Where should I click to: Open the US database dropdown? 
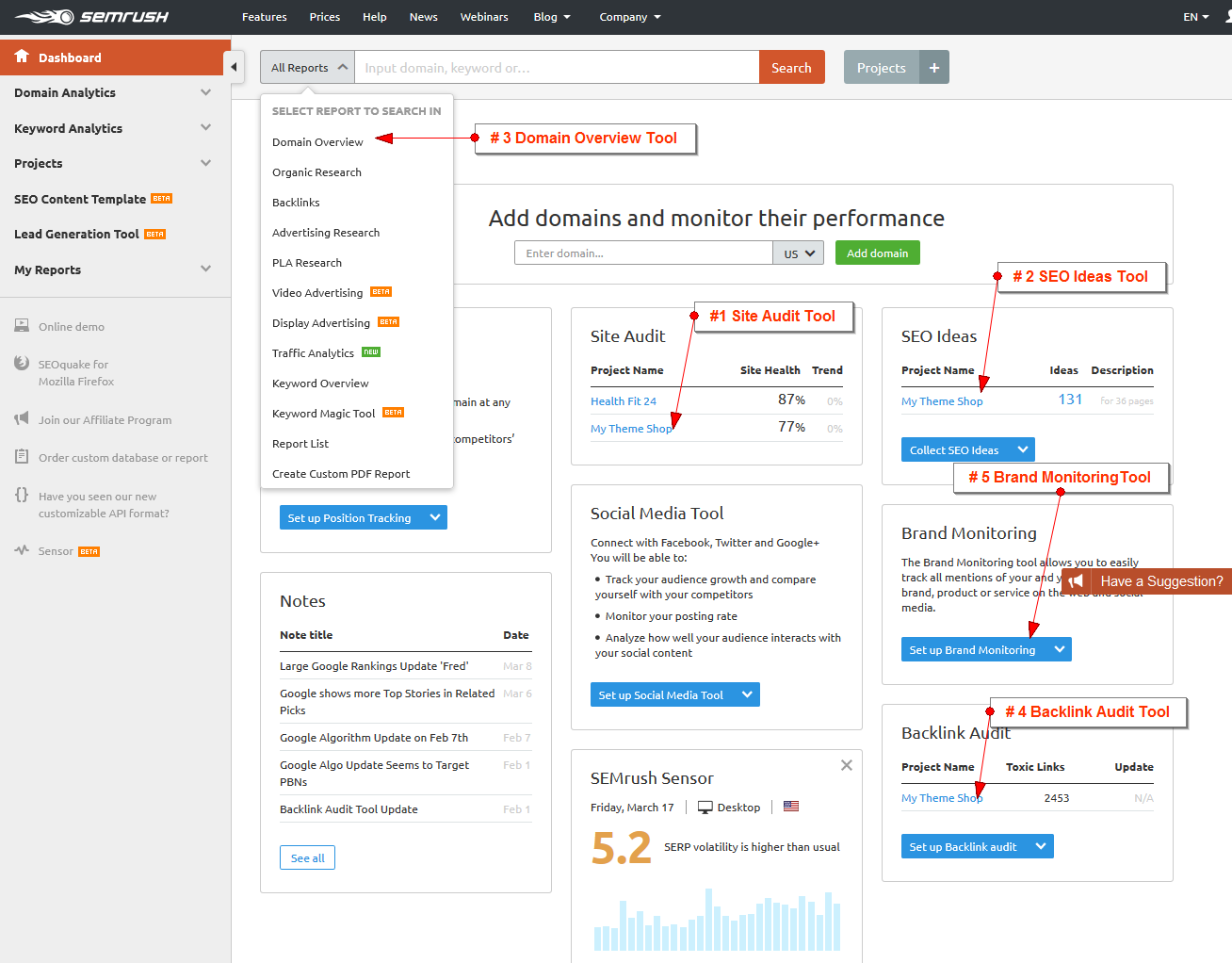pyautogui.click(x=799, y=253)
